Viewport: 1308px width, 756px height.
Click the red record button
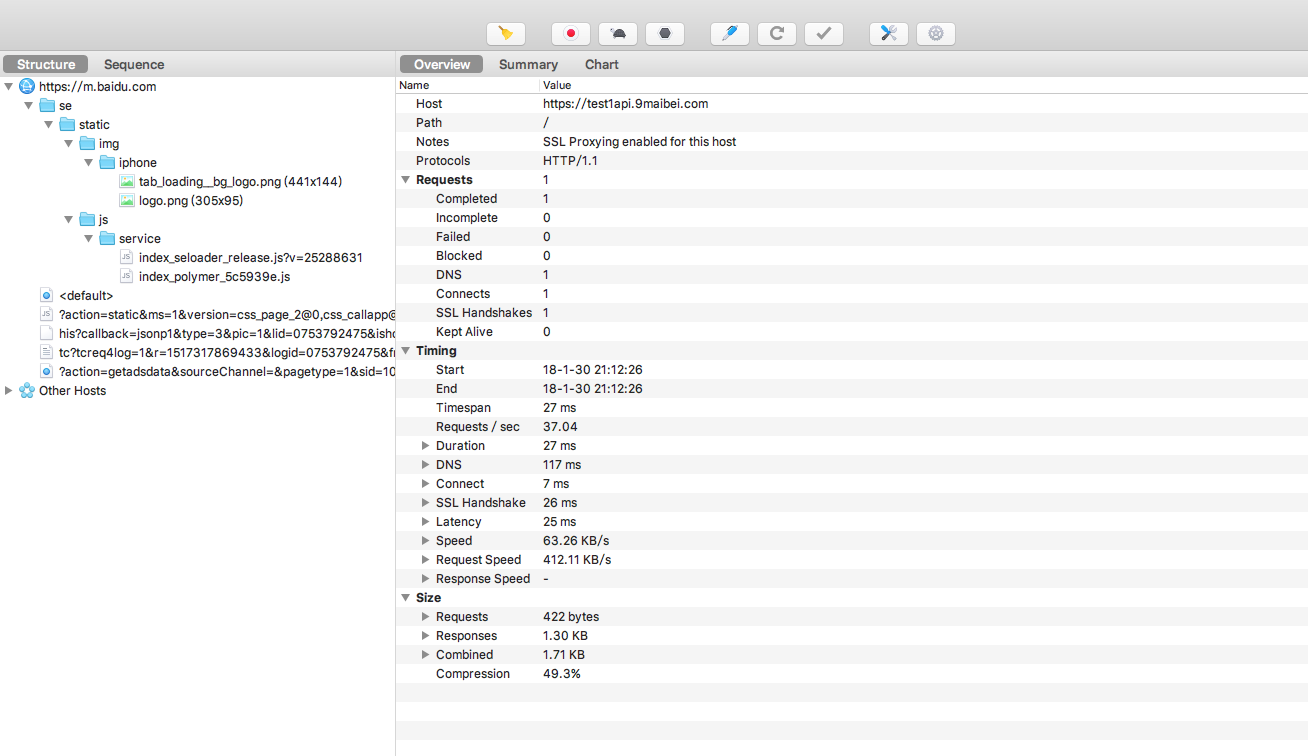(x=571, y=34)
